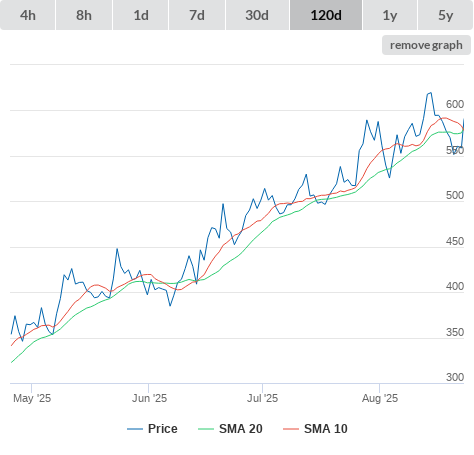Click the May '25 axis label

(x=32, y=398)
